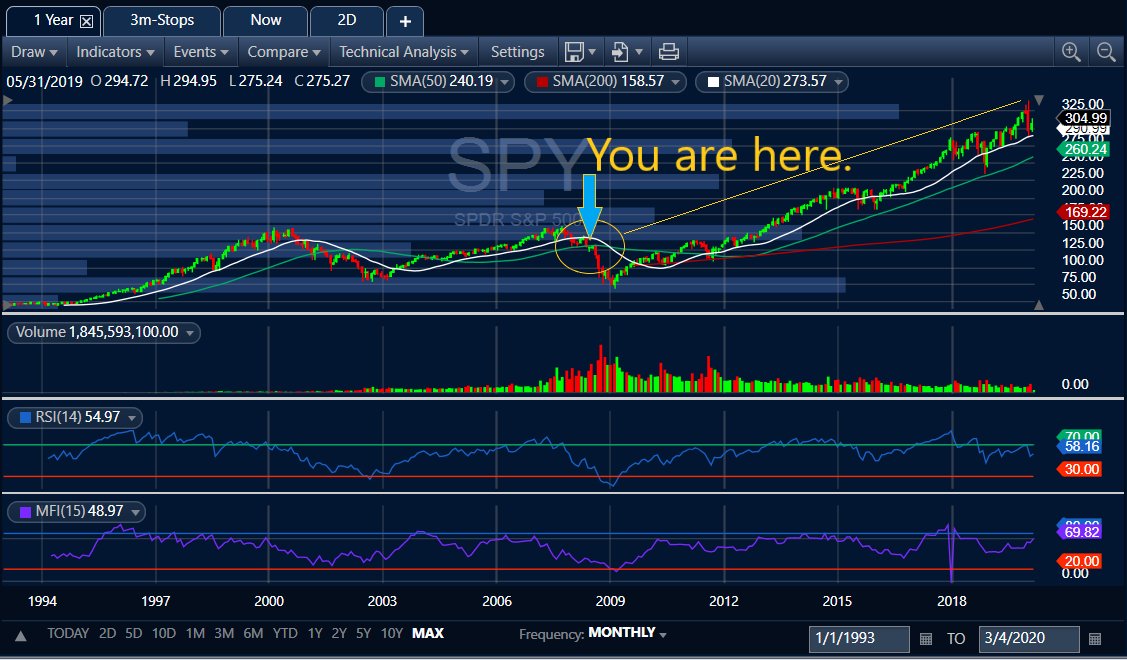Open calendar picker for end date

tap(1095, 638)
